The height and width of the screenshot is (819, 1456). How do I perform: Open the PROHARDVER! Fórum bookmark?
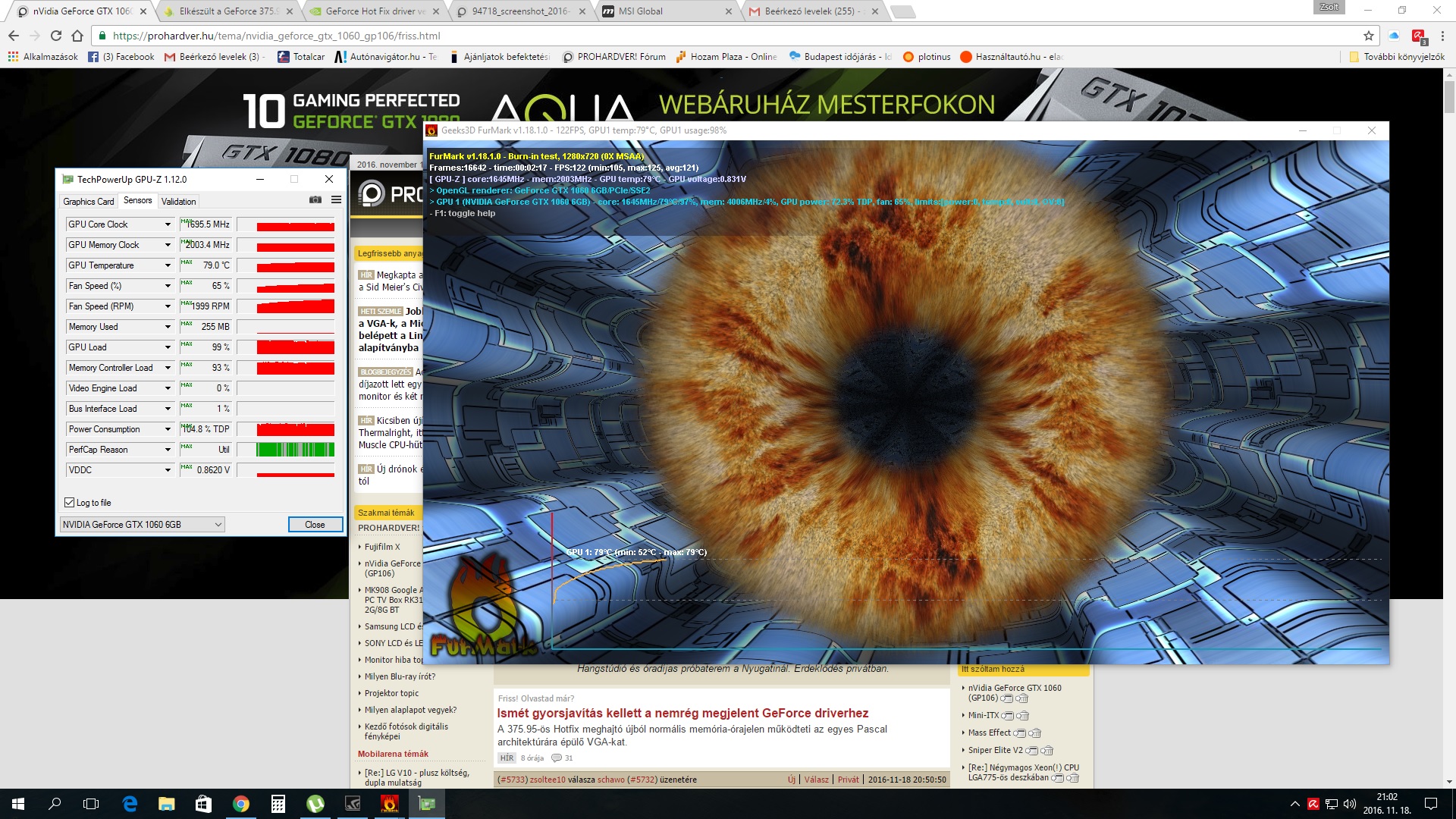point(614,57)
